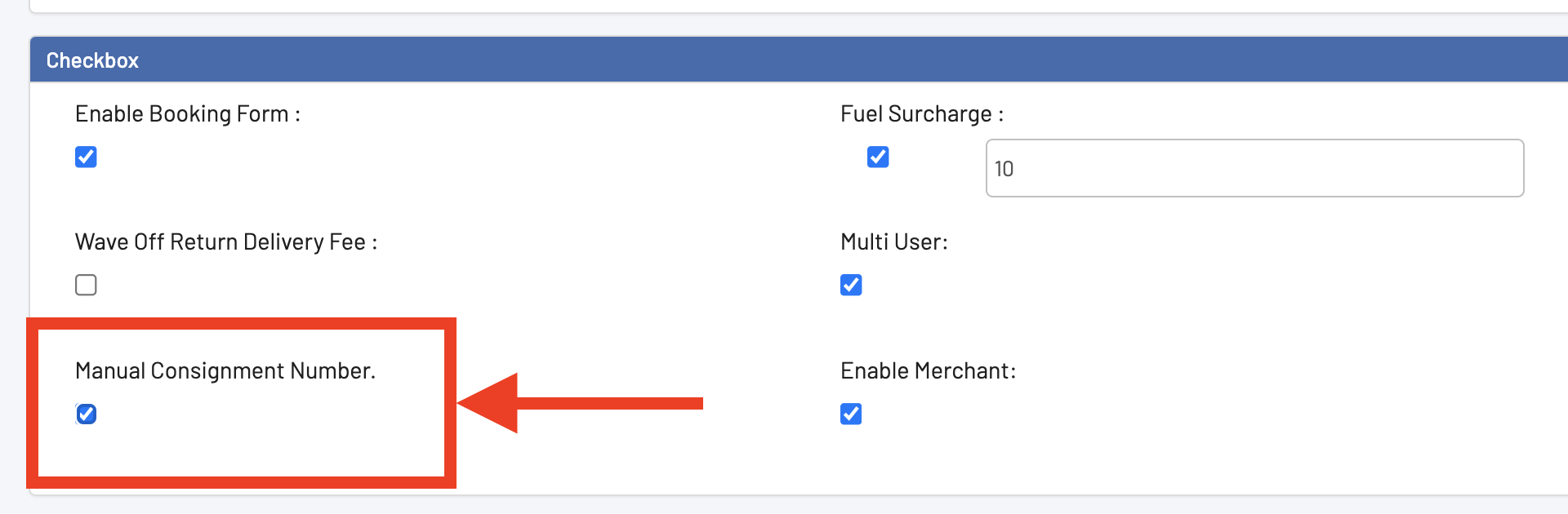This screenshot has height=514, width=1568.
Task: Enable Wave Off Return Delivery Fee checkbox
Action: point(86,285)
